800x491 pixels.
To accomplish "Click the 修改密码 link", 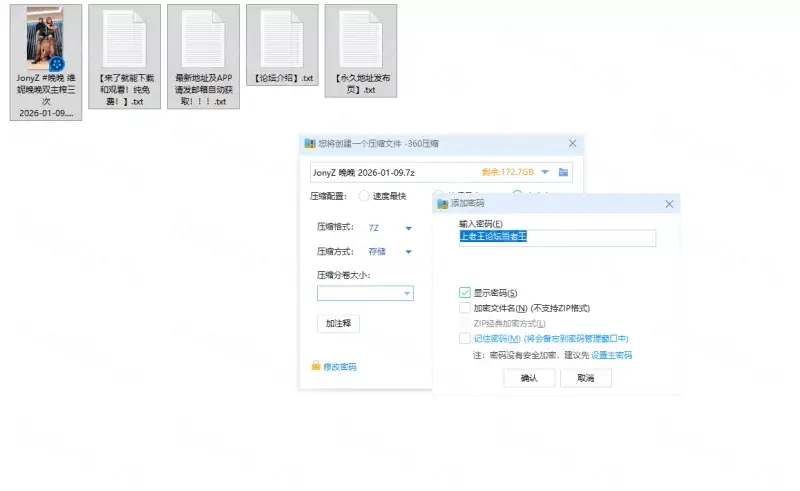I will [x=340, y=367].
